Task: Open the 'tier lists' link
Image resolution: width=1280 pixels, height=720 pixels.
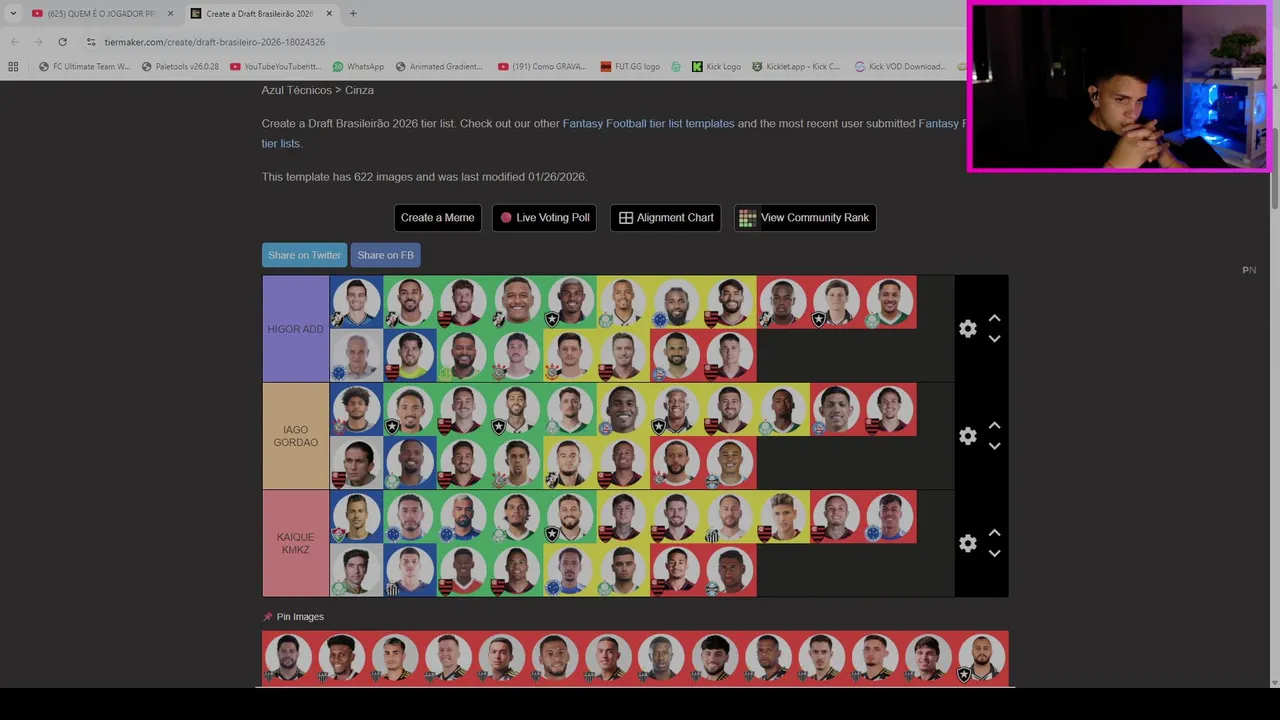Action: [280, 144]
